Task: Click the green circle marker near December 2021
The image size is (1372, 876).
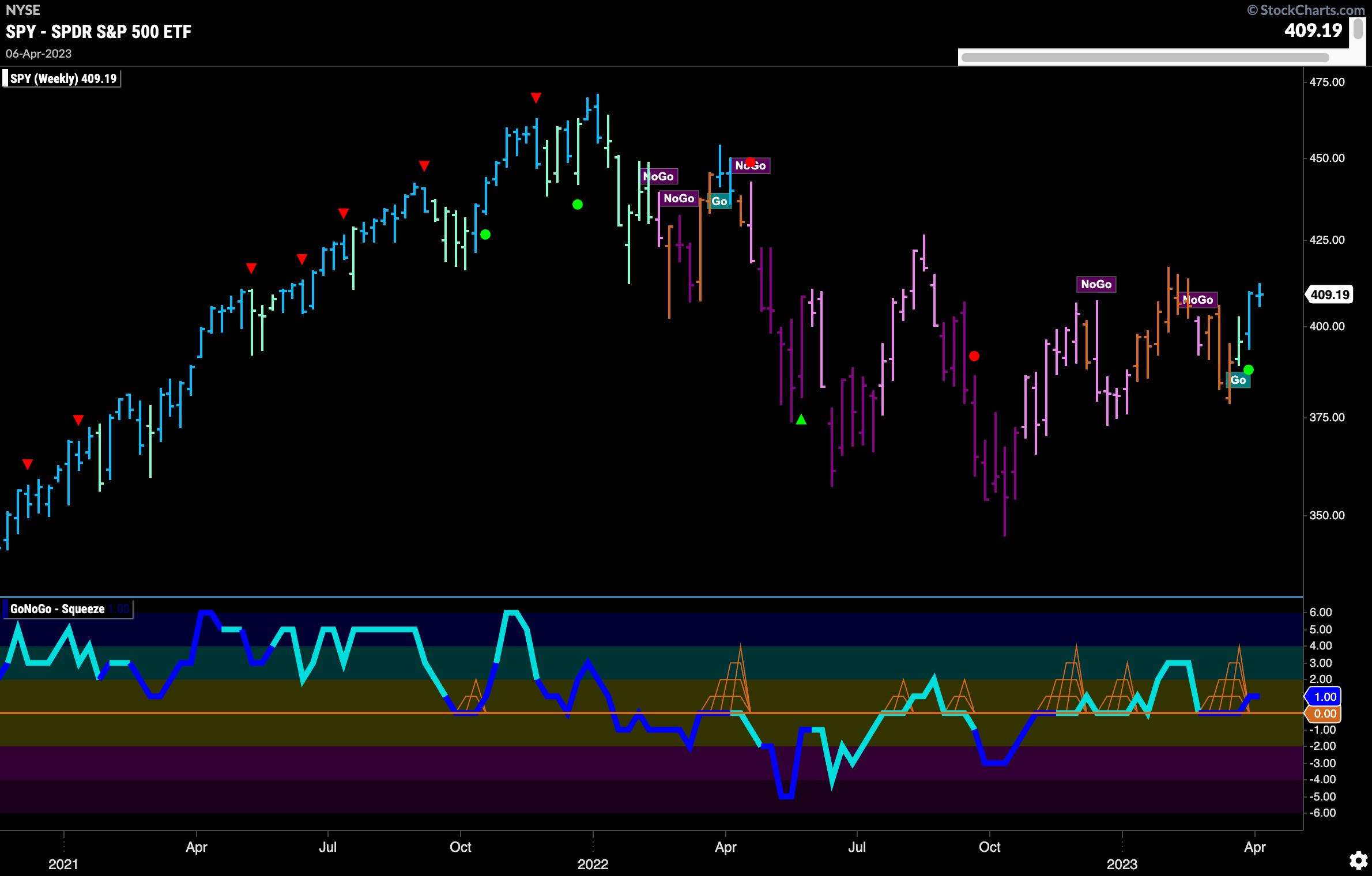Action: pos(578,205)
